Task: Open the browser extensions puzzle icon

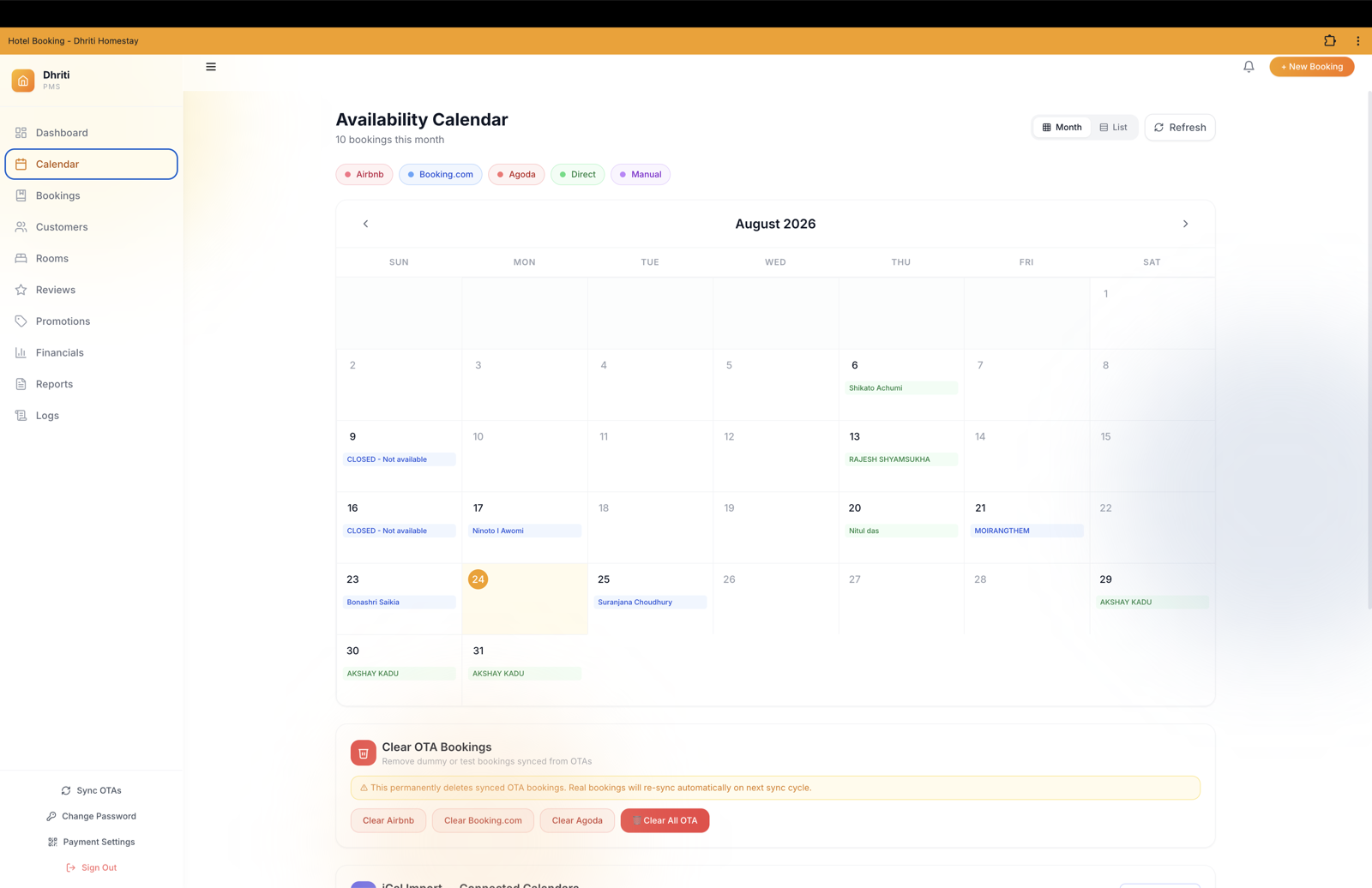Action: coord(1330,40)
